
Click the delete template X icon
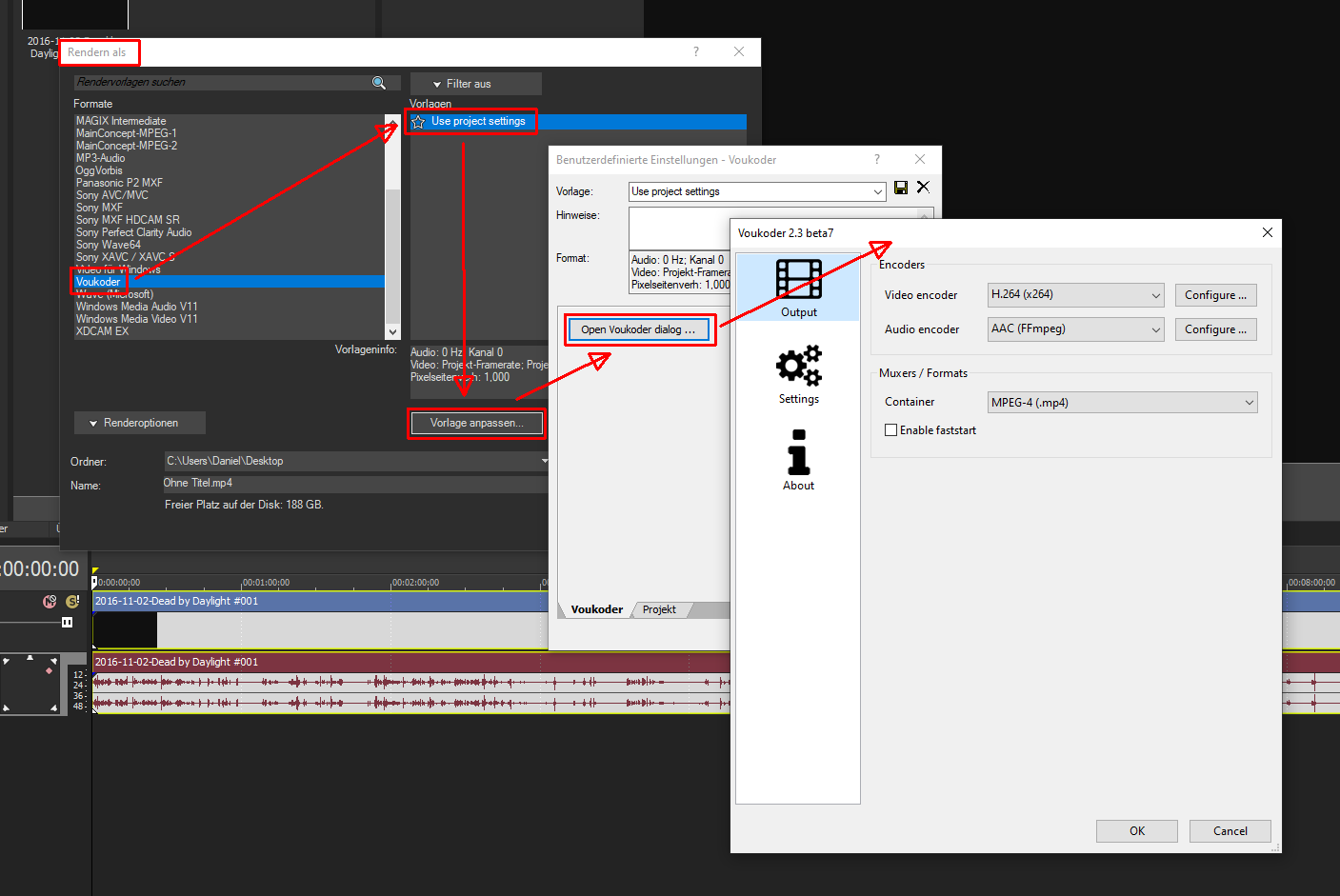click(923, 188)
